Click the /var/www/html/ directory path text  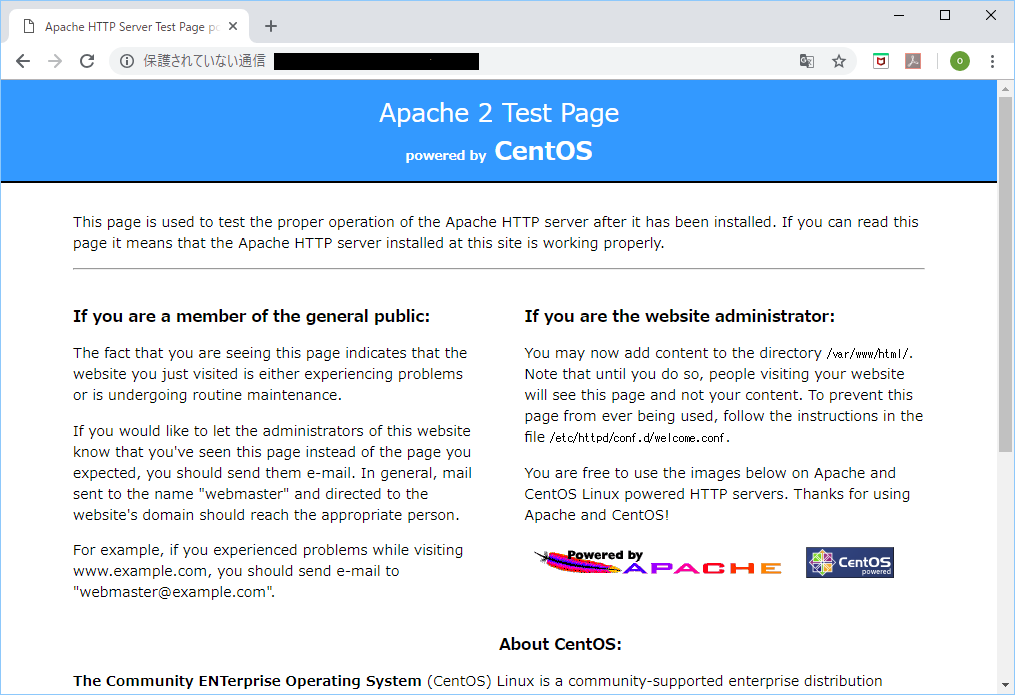click(x=868, y=354)
